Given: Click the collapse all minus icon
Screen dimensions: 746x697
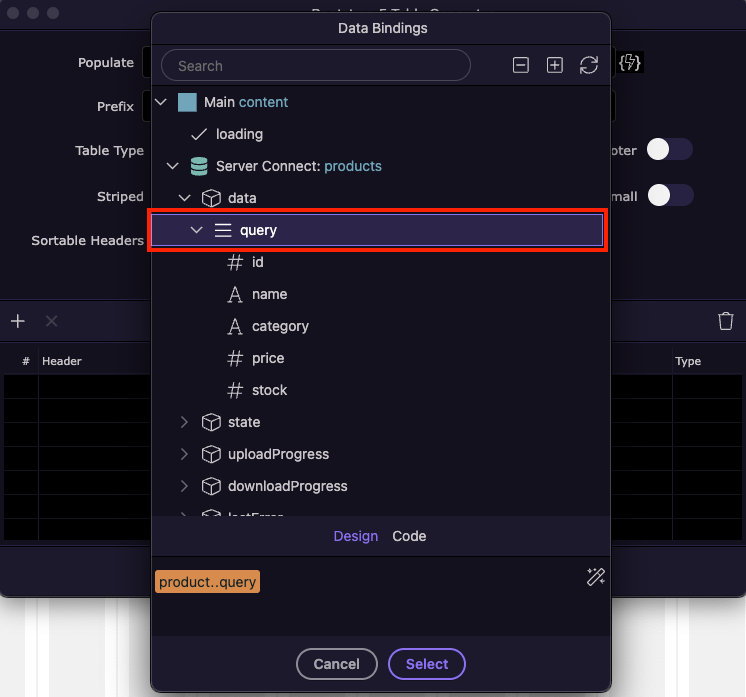Looking at the screenshot, I should click(520, 65).
